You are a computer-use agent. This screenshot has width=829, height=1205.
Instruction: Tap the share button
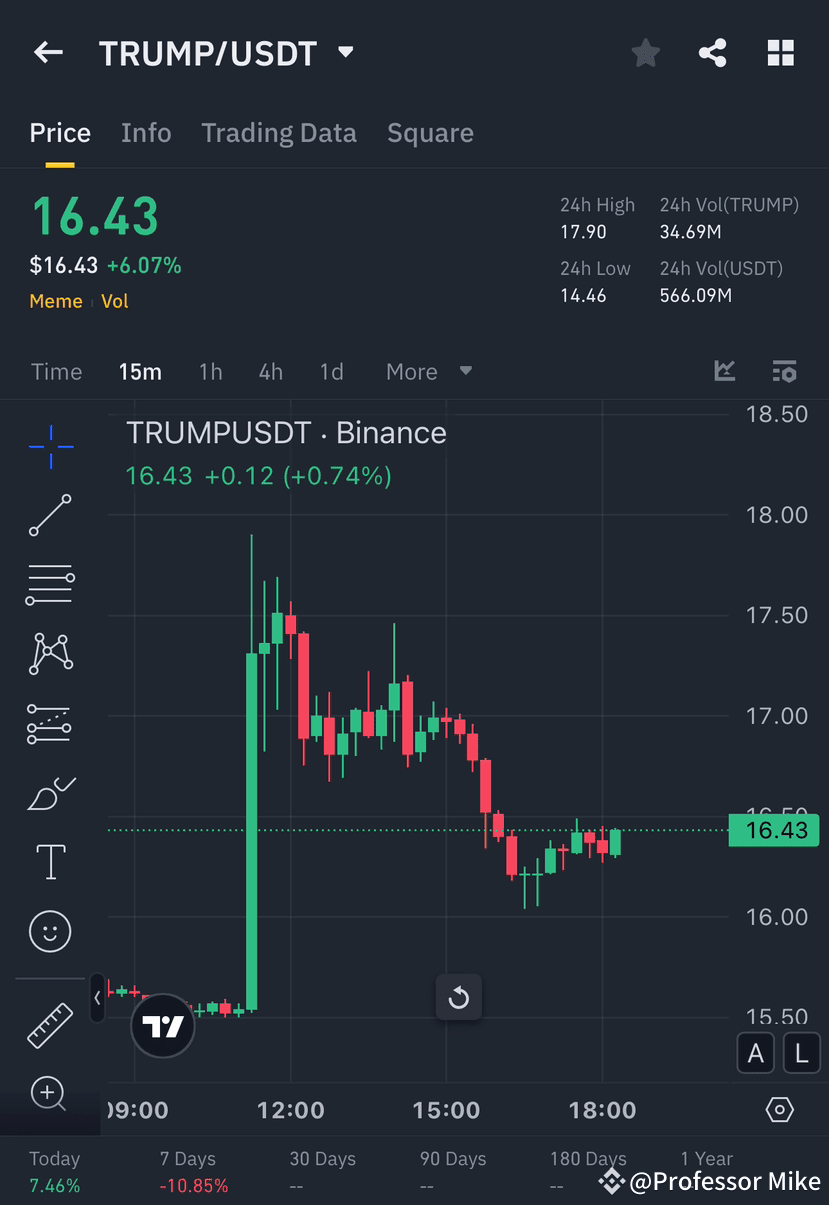713,52
